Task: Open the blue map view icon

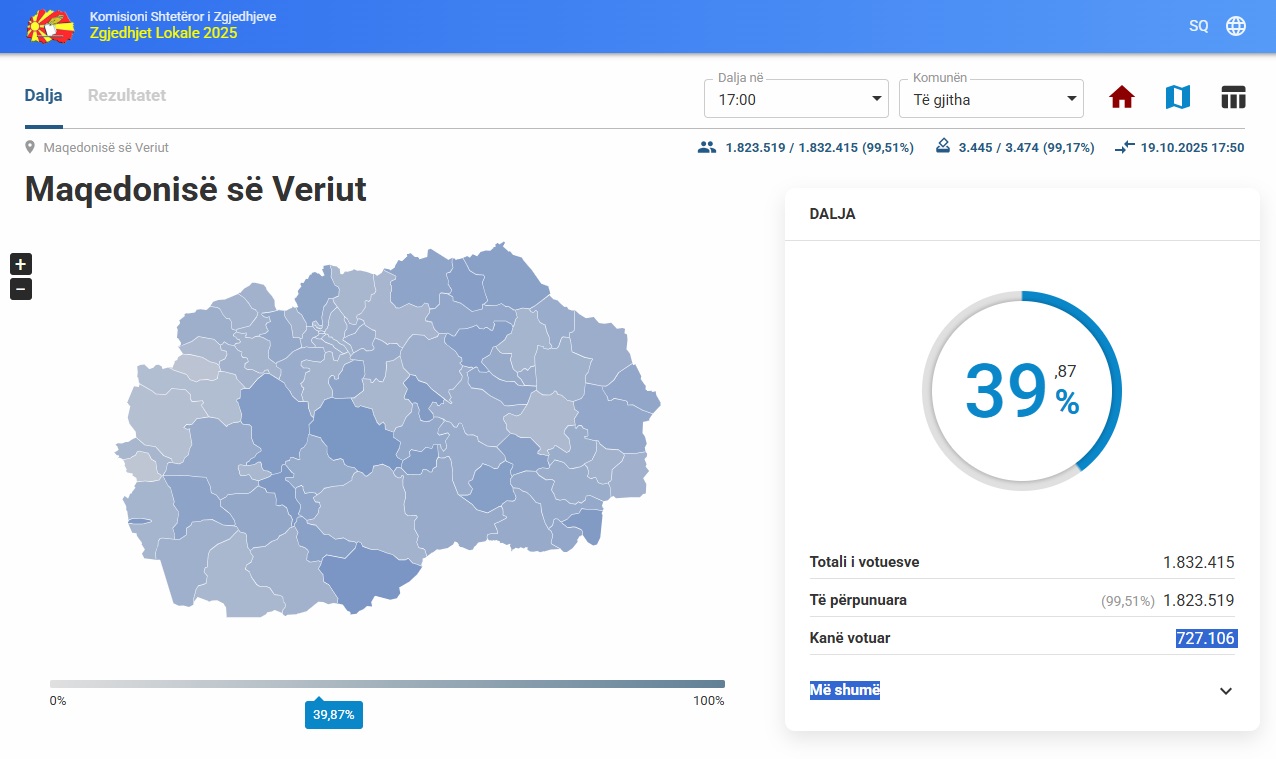Action: [1178, 97]
